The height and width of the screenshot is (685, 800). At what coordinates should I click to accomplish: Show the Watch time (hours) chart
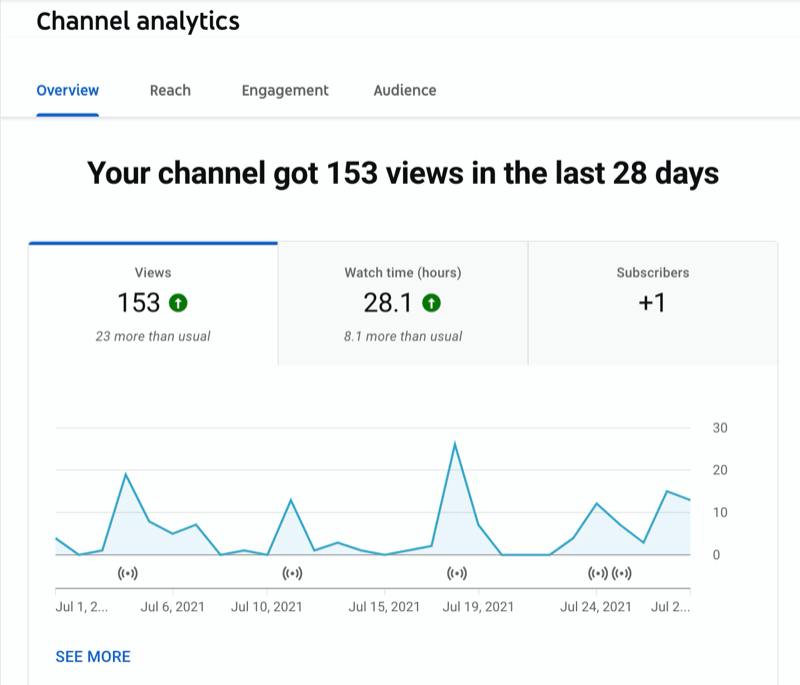click(x=402, y=304)
